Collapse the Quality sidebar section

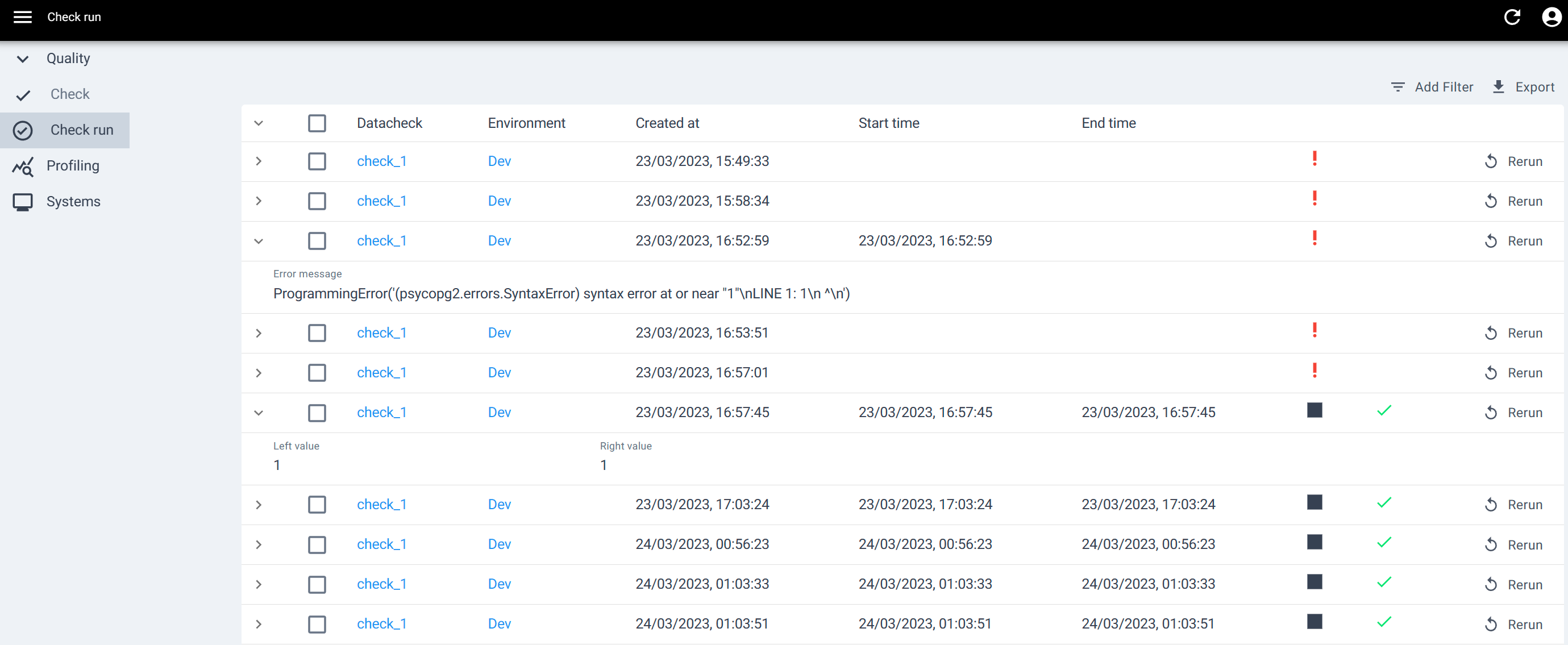click(x=23, y=59)
